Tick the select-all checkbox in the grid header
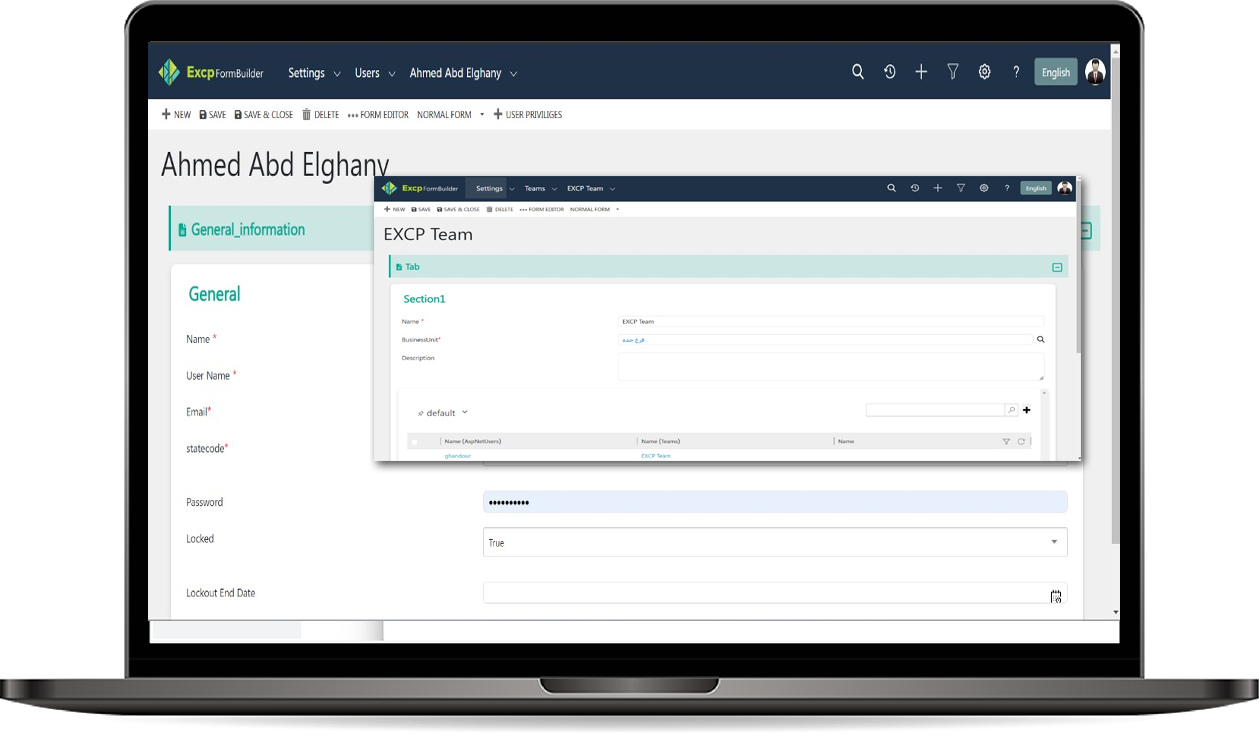1259x734 pixels. (415, 441)
